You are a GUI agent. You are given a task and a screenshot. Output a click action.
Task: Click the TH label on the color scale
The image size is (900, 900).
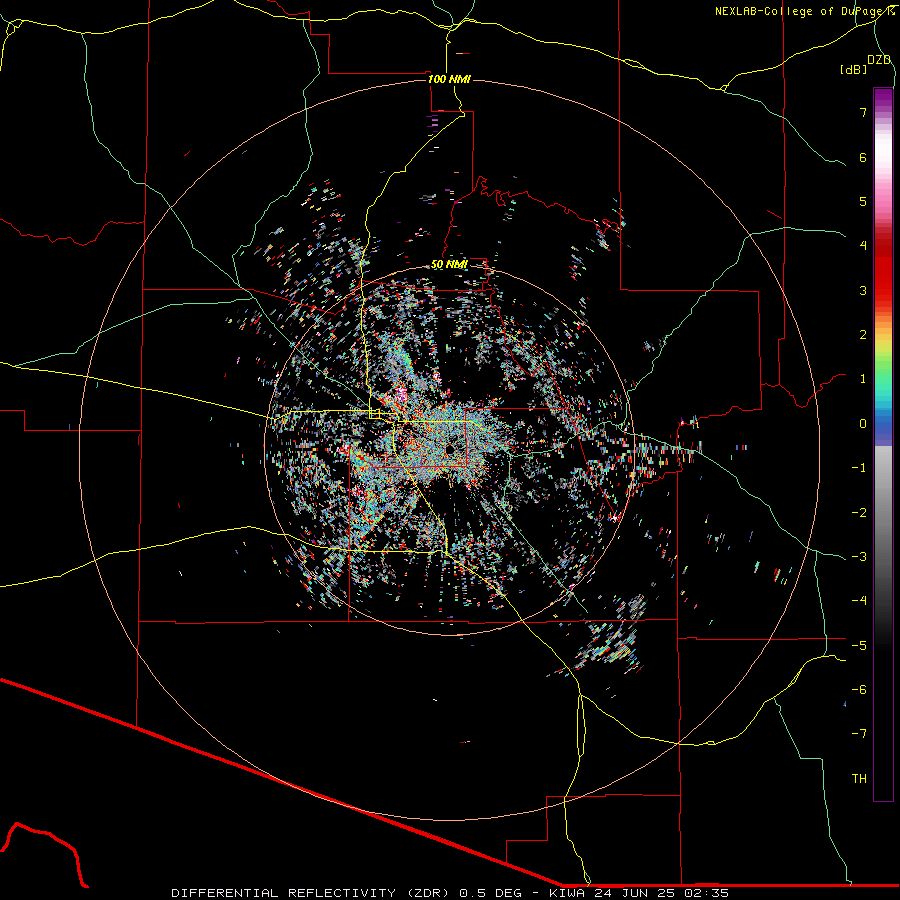[x=859, y=779]
